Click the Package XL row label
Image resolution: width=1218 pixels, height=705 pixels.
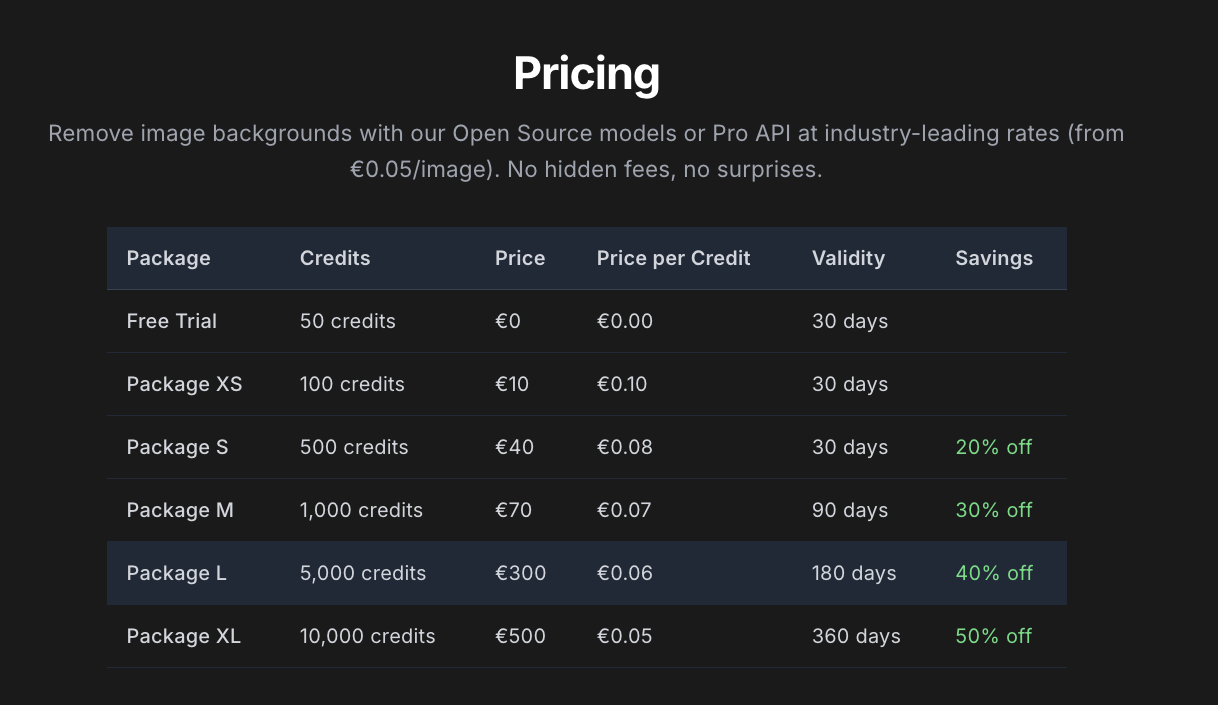(x=183, y=636)
